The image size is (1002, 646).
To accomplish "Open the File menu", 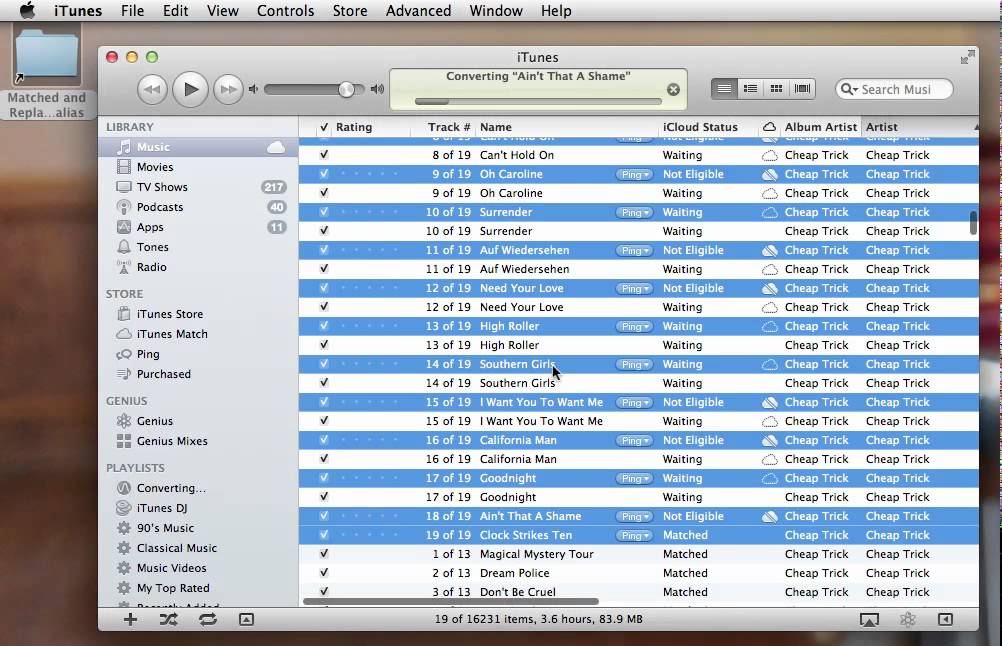I will (x=132, y=11).
